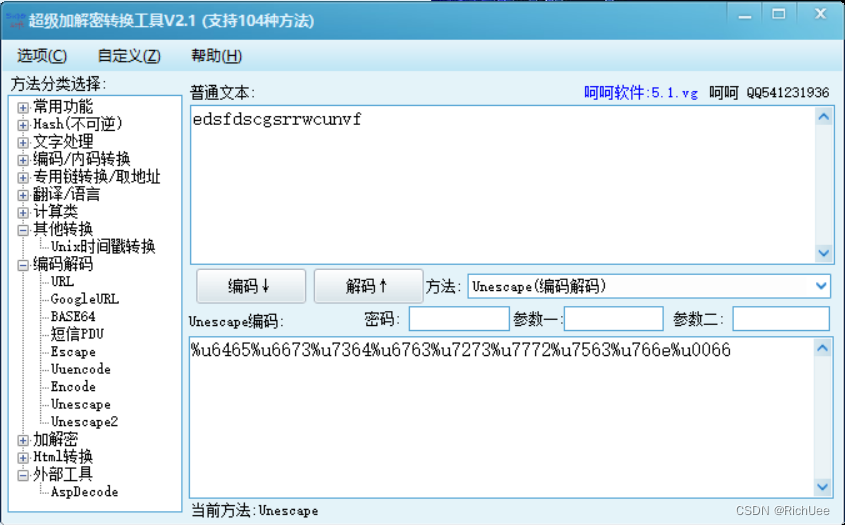The image size is (845, 525).
Task: Open the 呵呵软件:5.1.vg link
Action: [x=641, y=93]
